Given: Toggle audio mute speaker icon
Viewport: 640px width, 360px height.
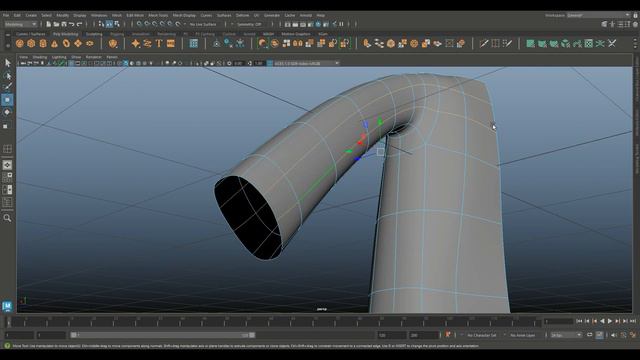Looking at the screenshot, I should (614, 335).
